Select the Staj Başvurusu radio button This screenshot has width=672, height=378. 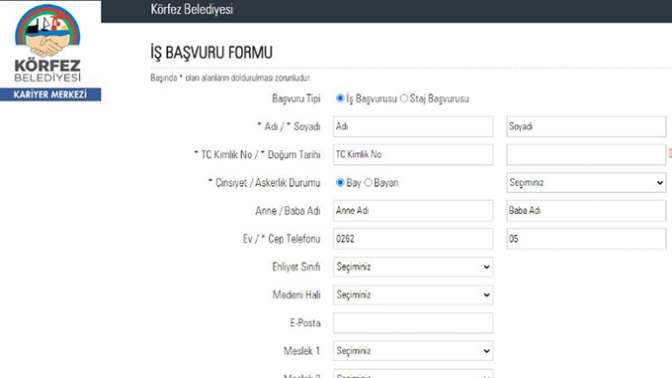(404, 98)
